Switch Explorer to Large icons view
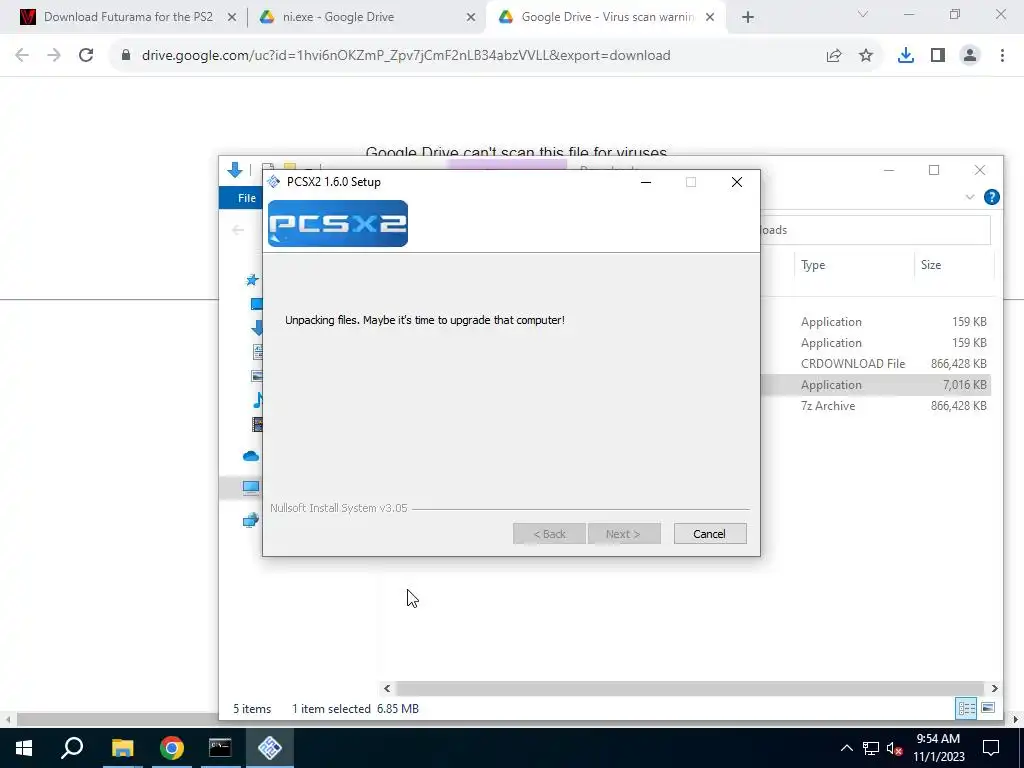Screen dimensions: 1024x768 (988, 708)
